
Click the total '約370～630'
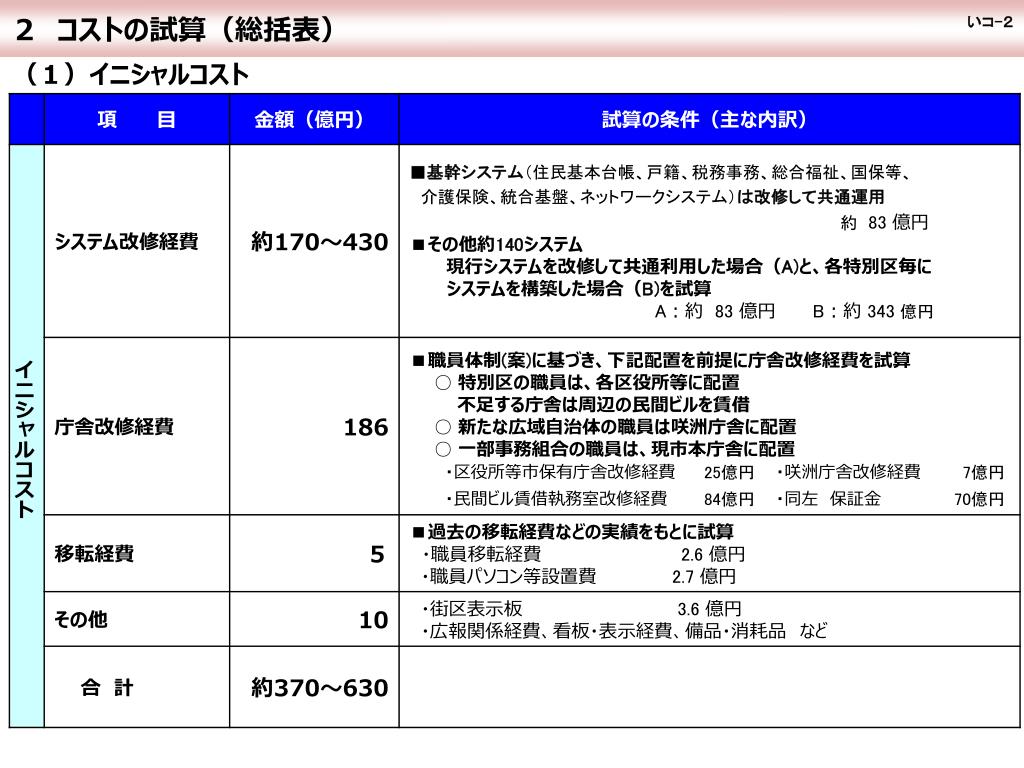(x=320, y=688)
